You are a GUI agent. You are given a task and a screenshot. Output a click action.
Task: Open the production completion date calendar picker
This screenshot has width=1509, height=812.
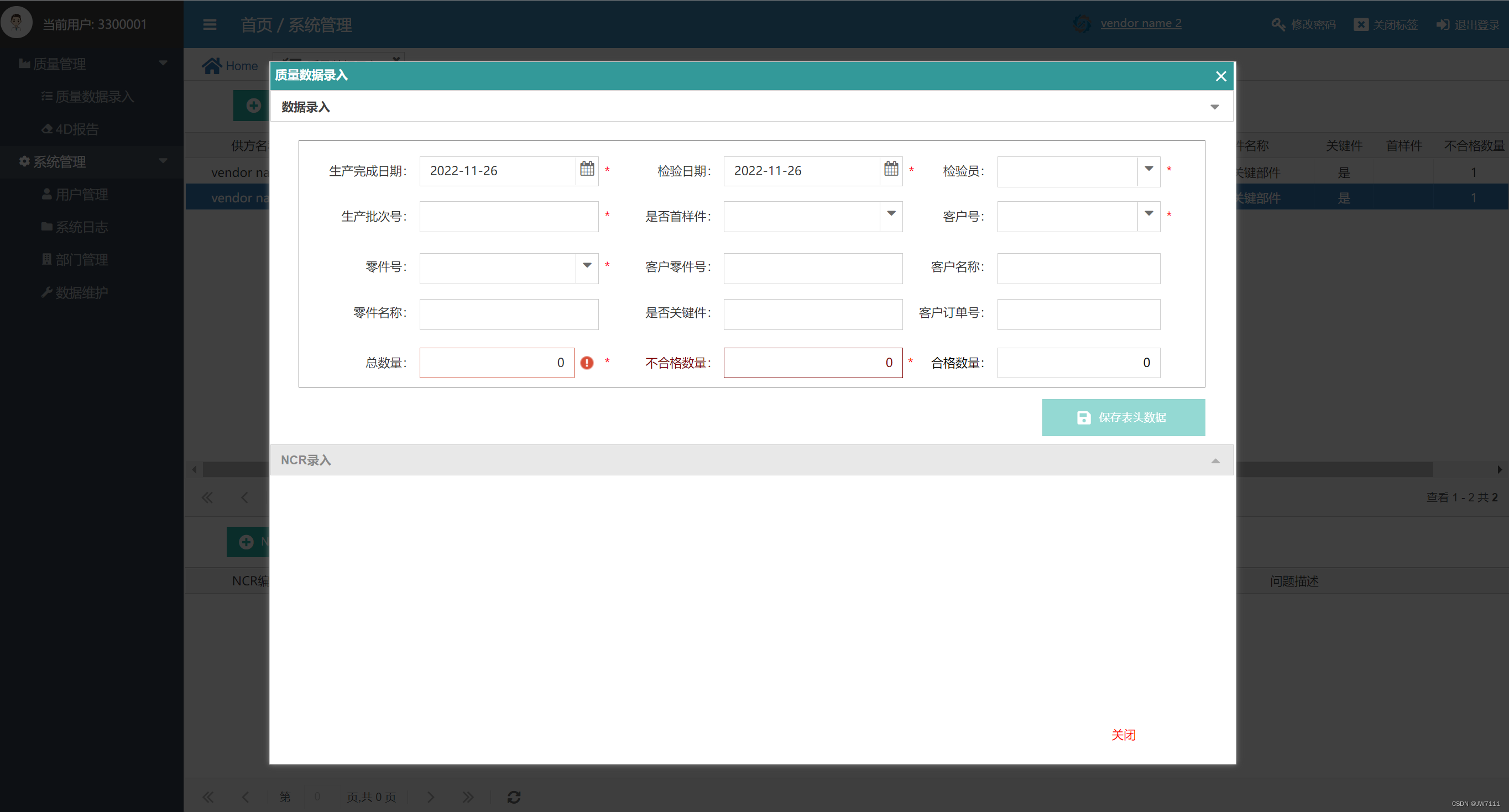(x=587, y=169)
